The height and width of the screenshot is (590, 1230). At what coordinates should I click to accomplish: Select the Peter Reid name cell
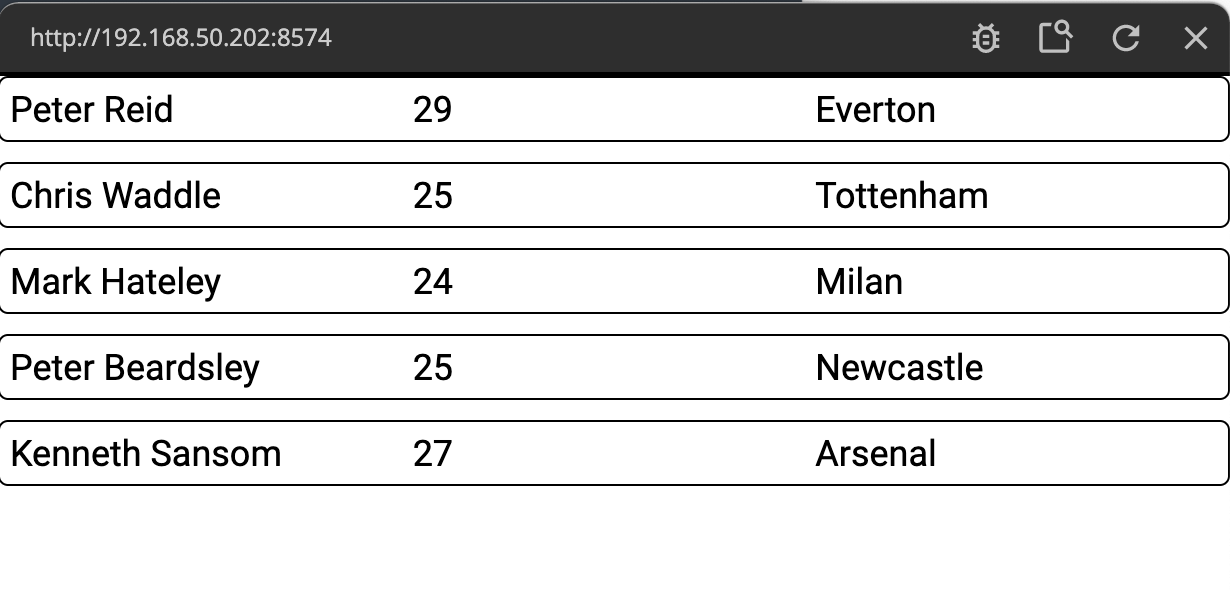click(x=92, y=109)
